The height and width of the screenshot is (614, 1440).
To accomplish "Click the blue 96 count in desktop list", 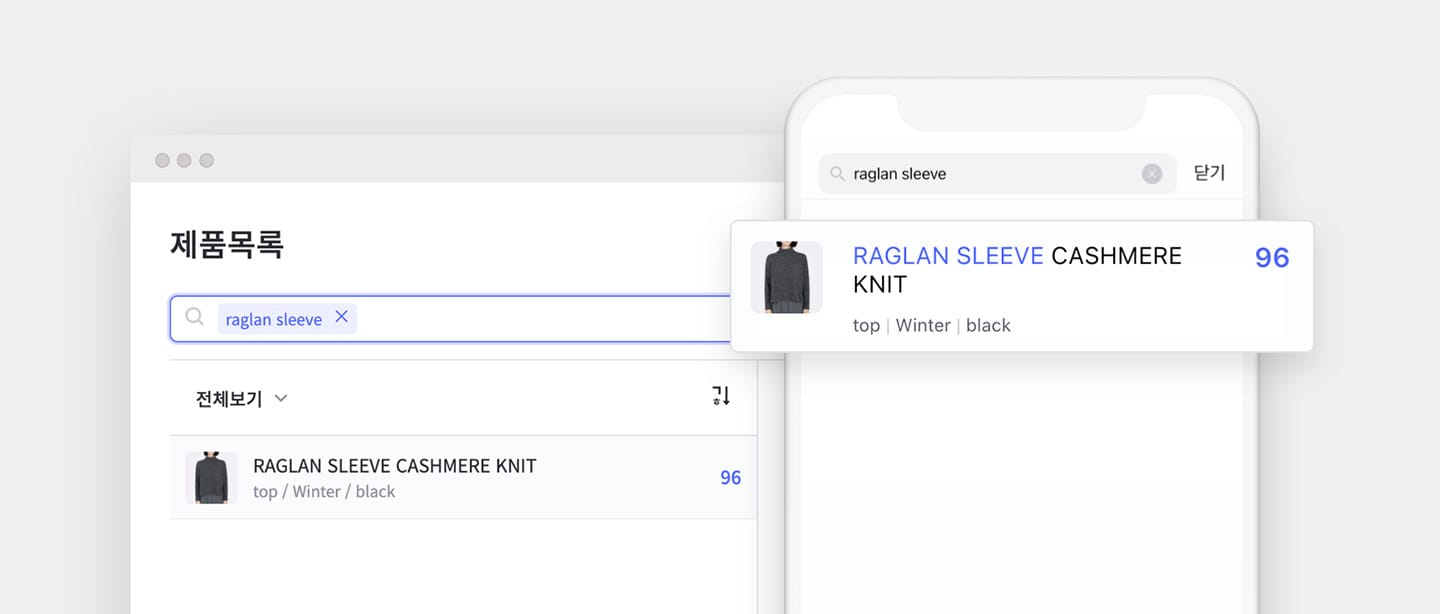I will (730, 478).
